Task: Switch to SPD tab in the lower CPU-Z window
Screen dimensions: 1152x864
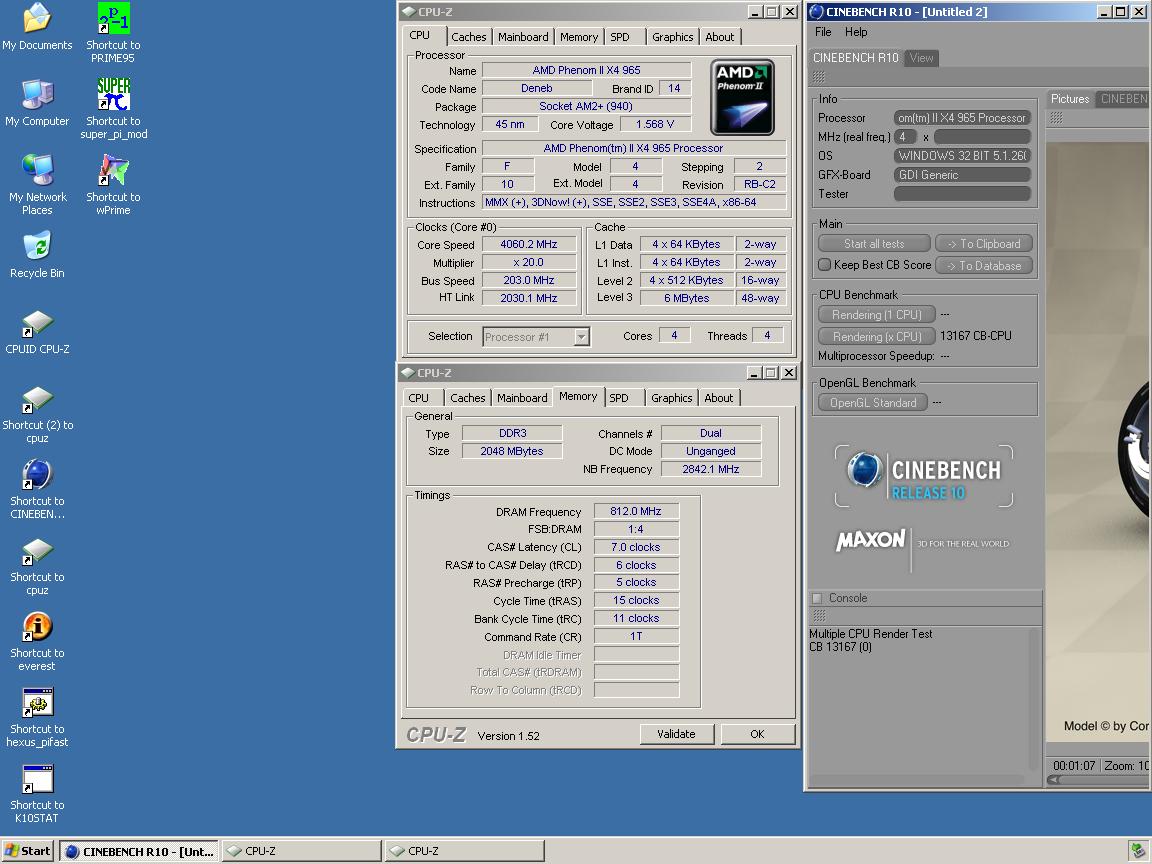Action: (x=619, y=398)
